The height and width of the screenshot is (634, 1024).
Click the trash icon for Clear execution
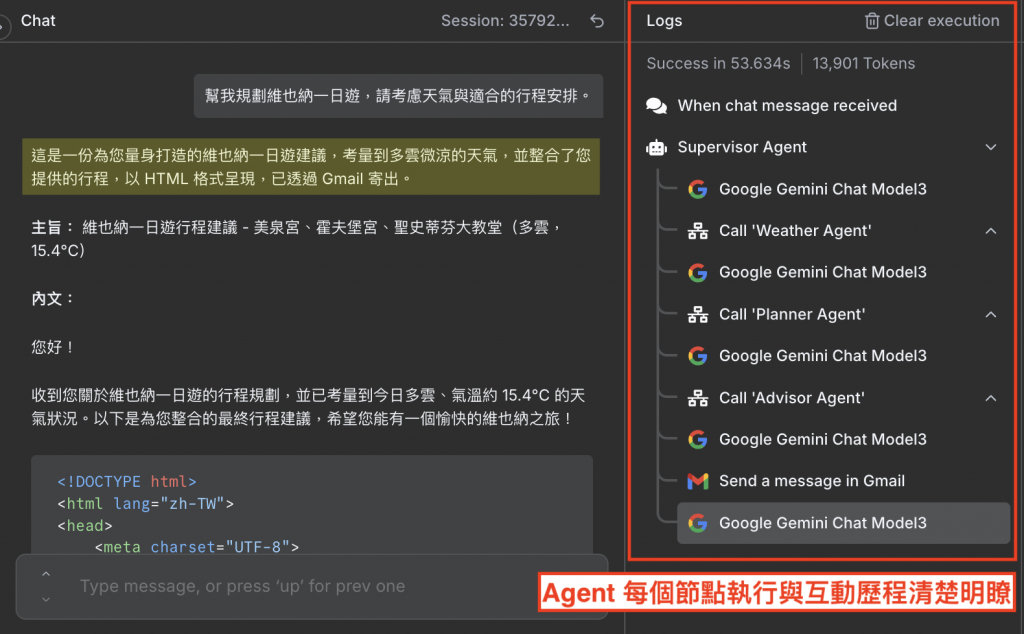(x=872, y=21)
